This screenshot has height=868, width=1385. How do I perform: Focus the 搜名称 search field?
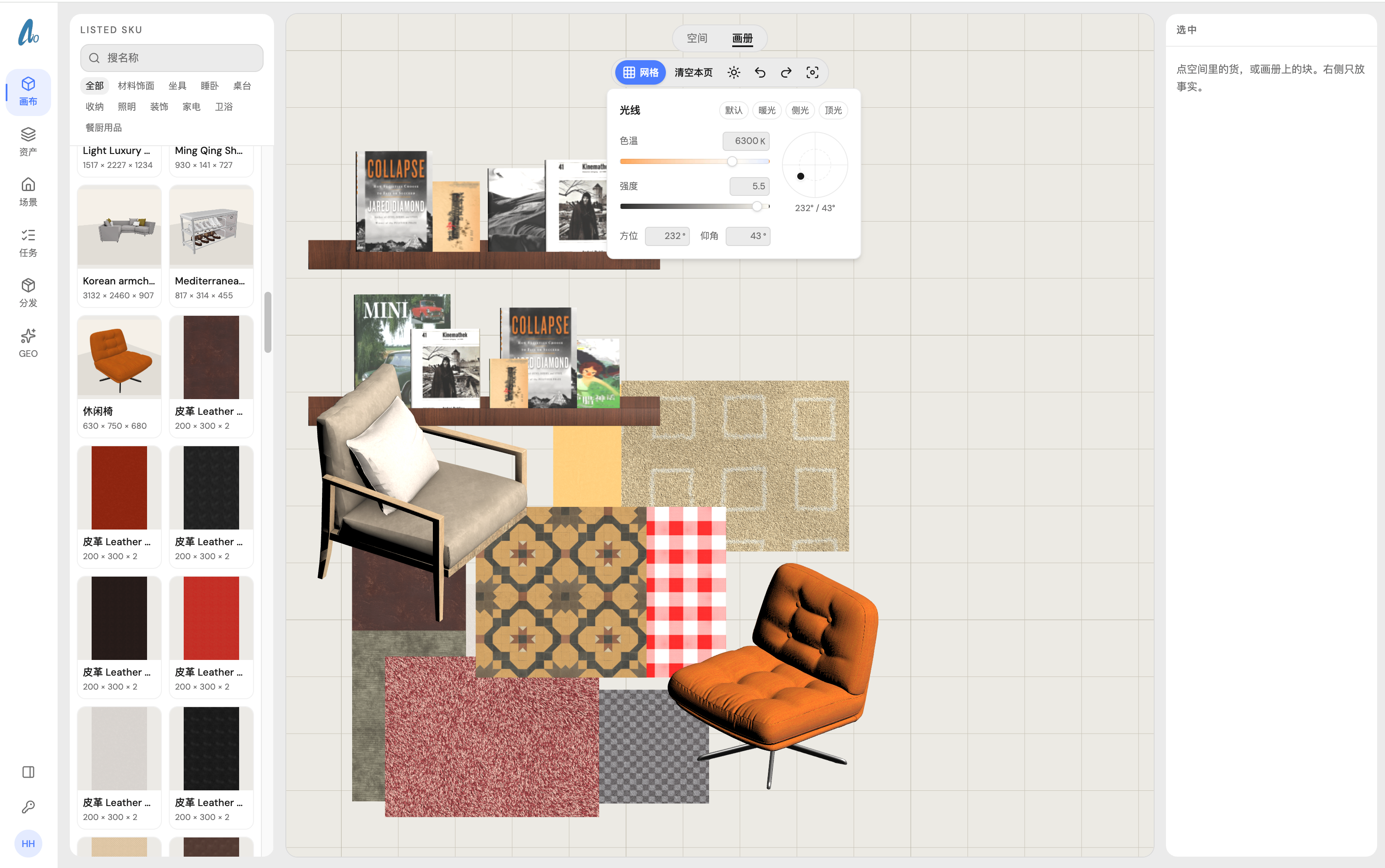pyautogui.click(x=171, y=58)
